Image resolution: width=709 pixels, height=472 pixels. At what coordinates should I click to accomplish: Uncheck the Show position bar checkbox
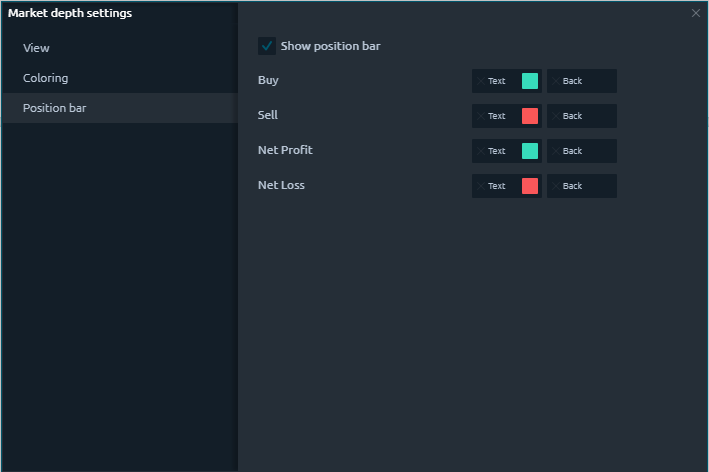click(267, 46)
